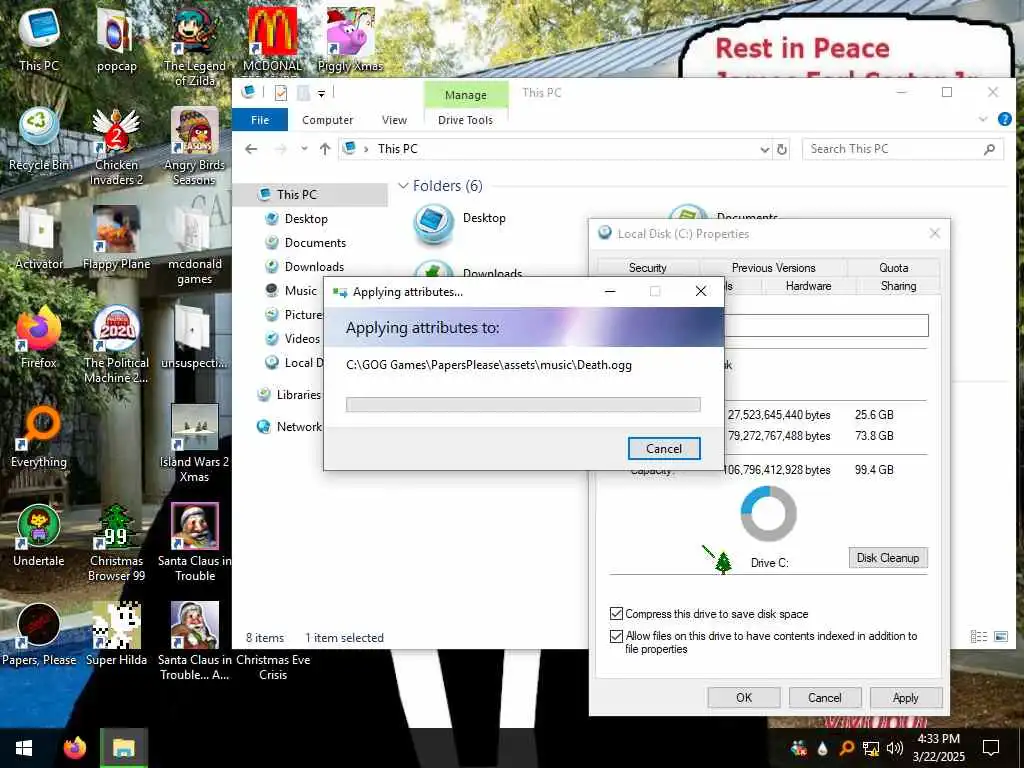Viewport: 1024px width, 768px height.
Task: Switch to the Quota tab
Action: (893, 268)
